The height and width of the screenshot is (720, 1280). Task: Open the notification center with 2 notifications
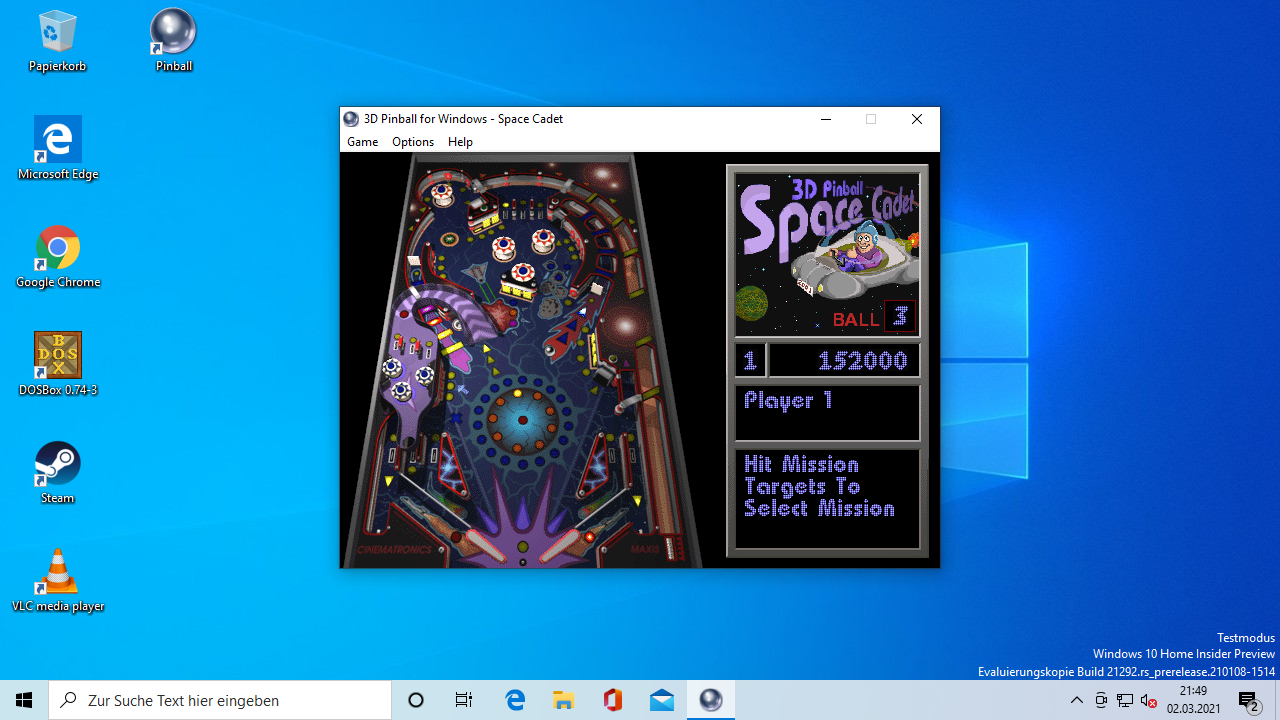point(1248,700)
